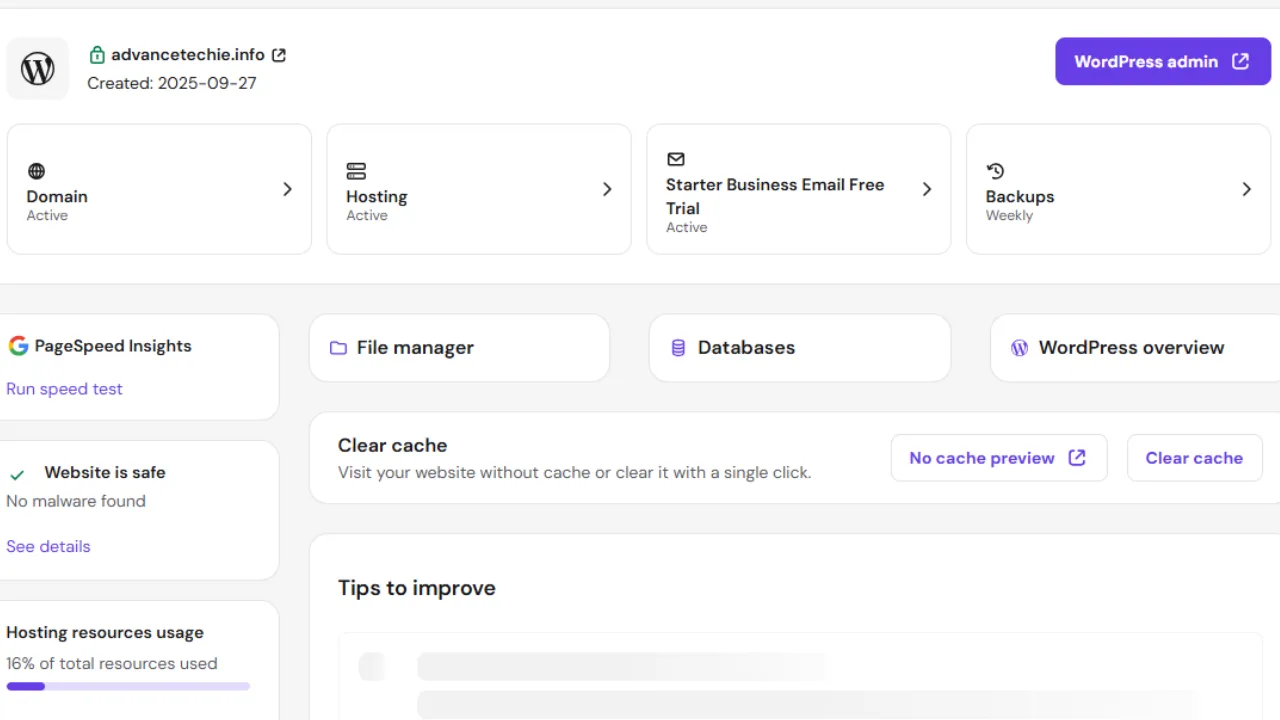Open the WordPress overview shortcut
The width and height of the screenshot is (1280, 720).
pyautogui.click(x=1130, y=348)
